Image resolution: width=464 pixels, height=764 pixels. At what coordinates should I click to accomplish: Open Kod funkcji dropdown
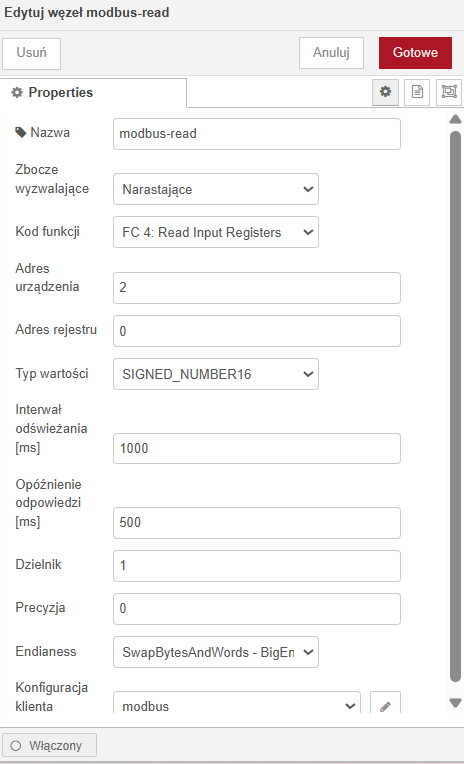pos(216,232)
